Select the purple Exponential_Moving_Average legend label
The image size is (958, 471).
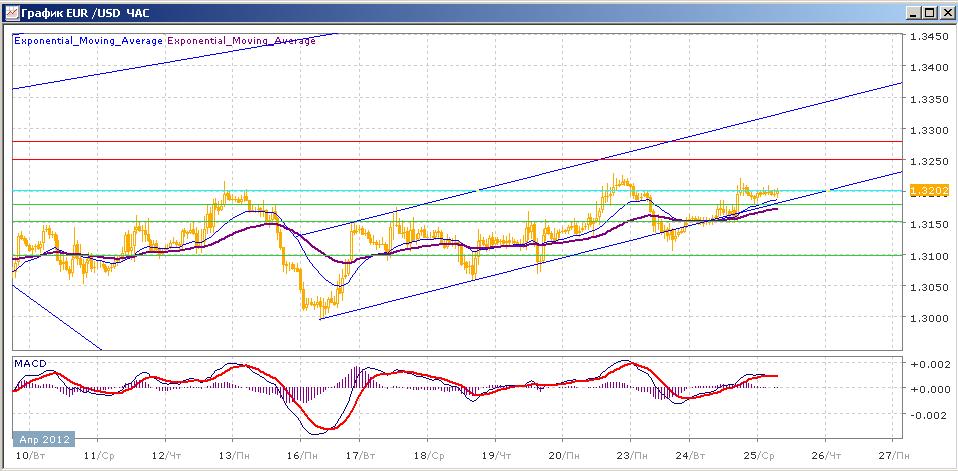click(241, 41)
